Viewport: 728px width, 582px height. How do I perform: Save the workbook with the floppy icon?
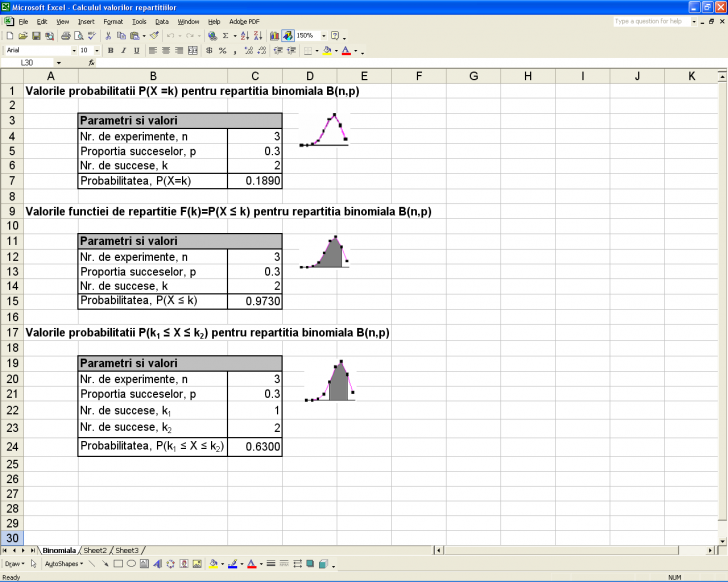36,36
